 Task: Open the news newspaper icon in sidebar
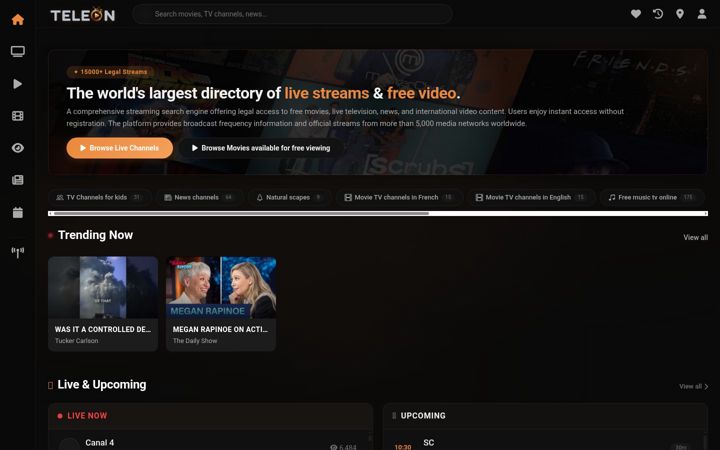coord(17,180)
